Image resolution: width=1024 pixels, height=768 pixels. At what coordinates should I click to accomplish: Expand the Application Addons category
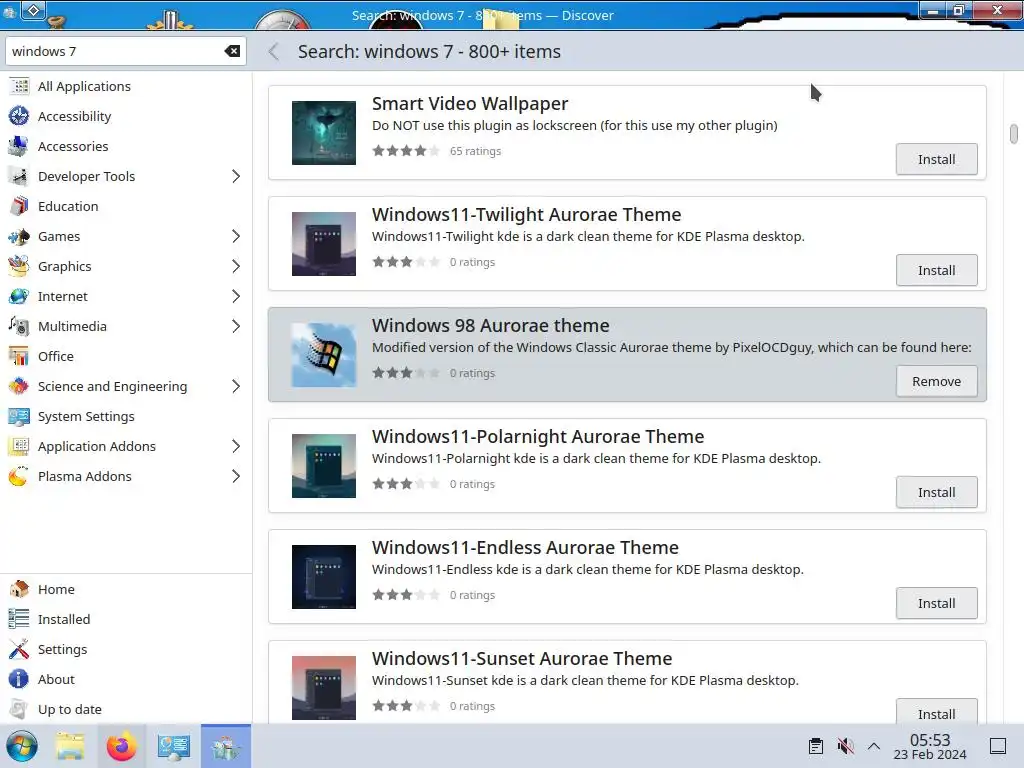236,447
